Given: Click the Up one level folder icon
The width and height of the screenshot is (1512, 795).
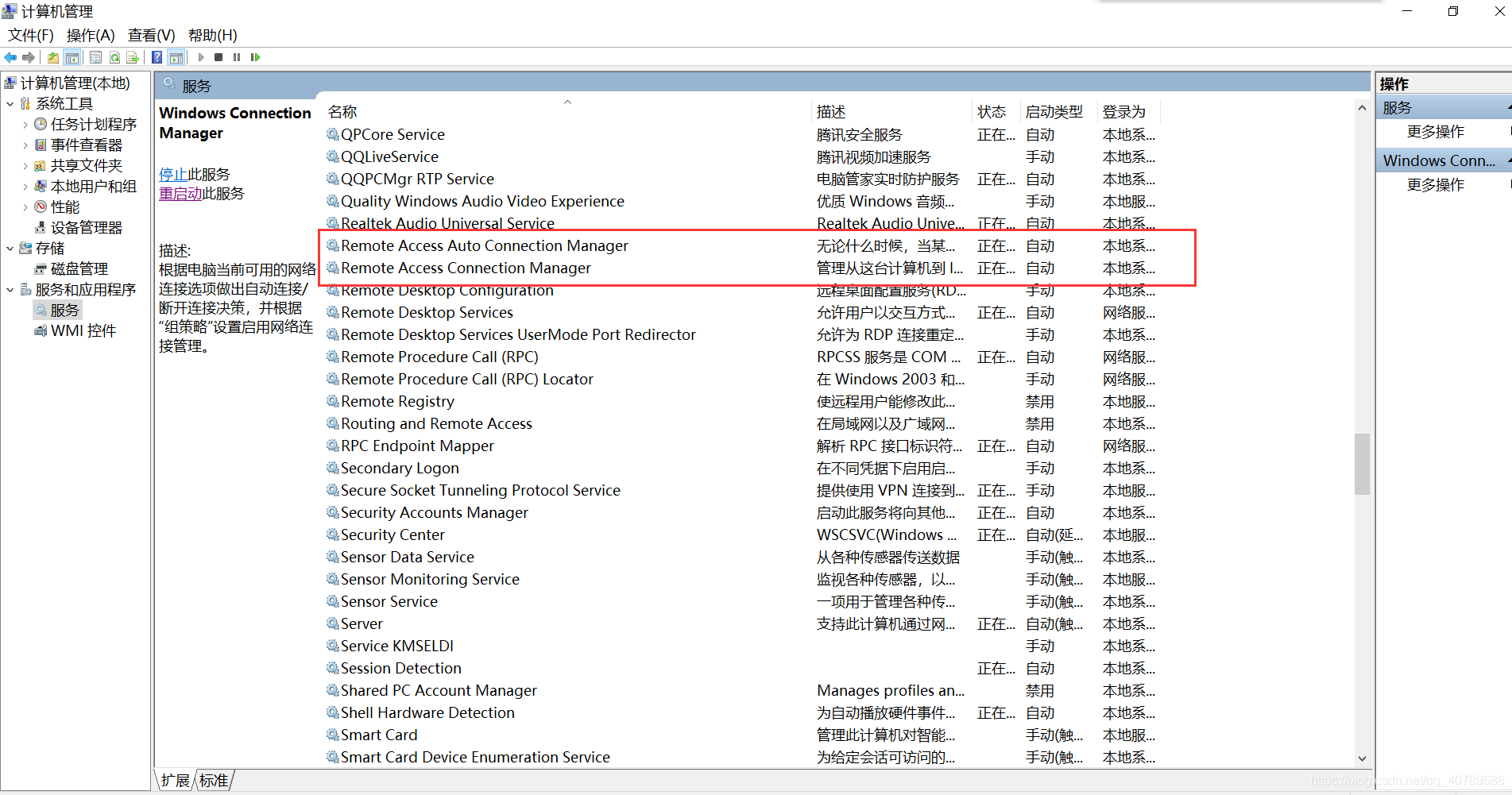Looking at the screenshot, I should (53, 57).
